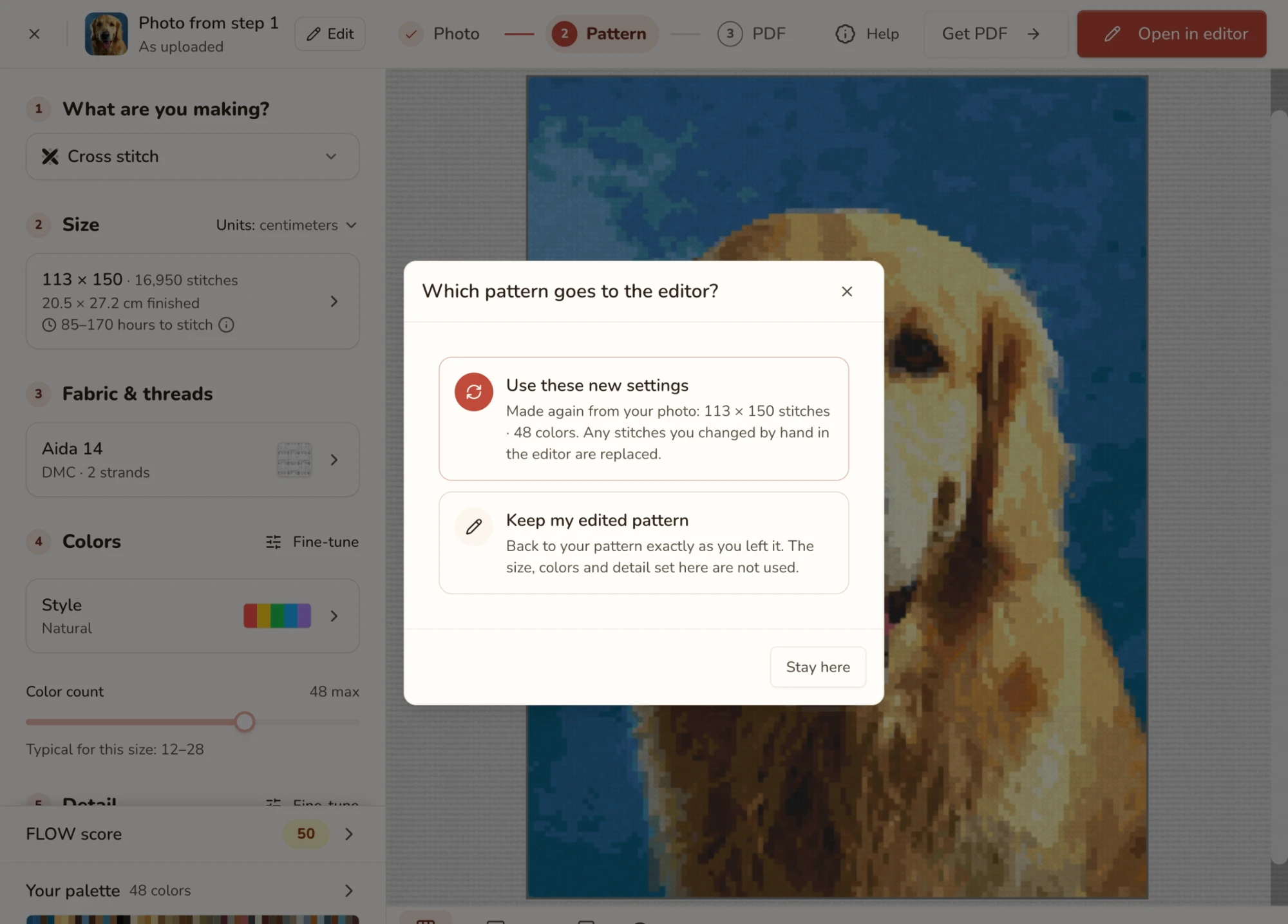Choose Use these new settings option
This screenshot has width=1288, height=924.
[644, 419]
